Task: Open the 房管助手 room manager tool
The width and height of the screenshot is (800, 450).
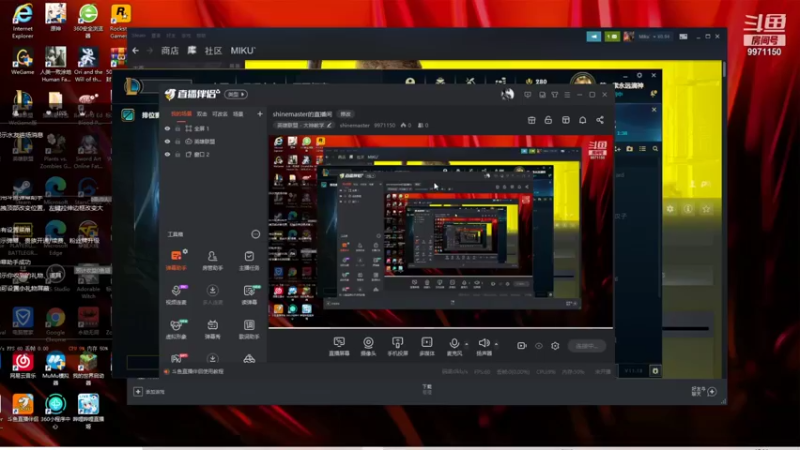Action: click(x=212, y=259)
